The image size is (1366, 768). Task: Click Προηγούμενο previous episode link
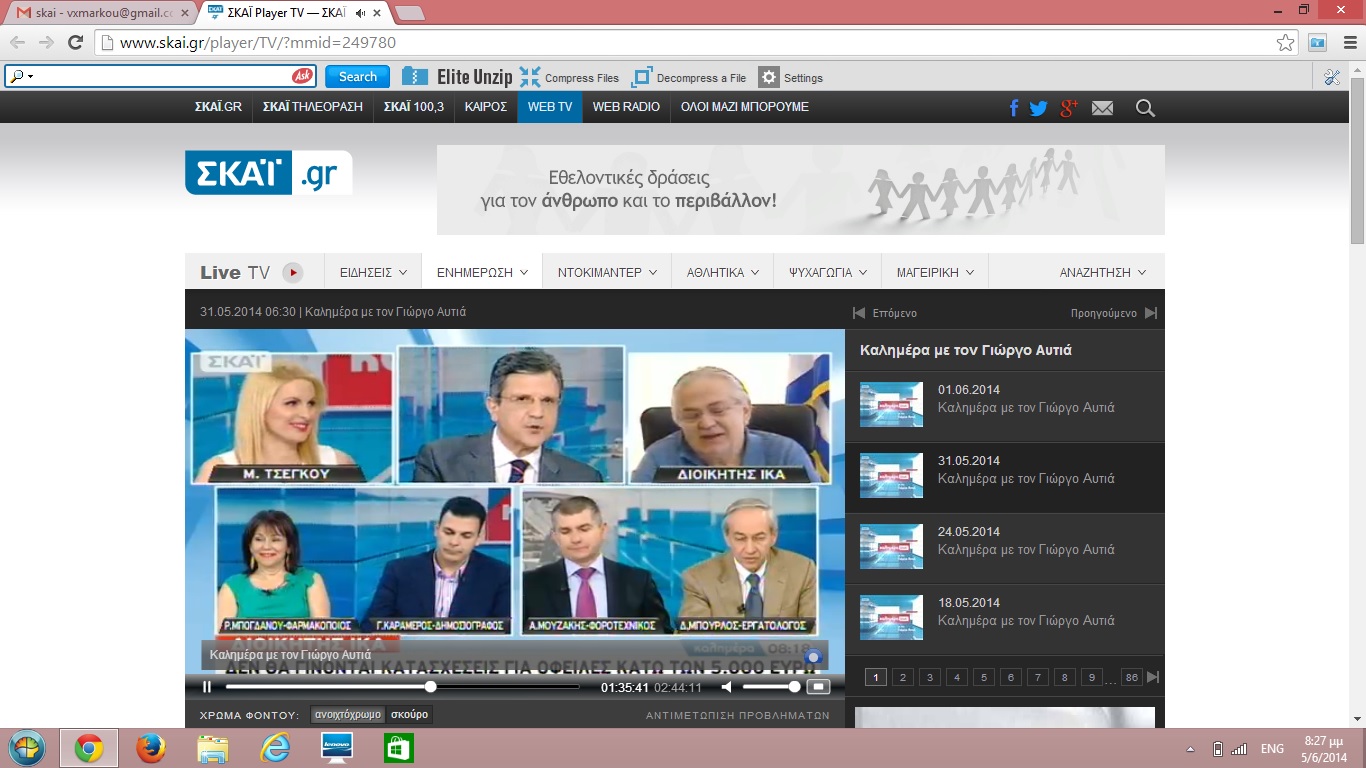[1113, 313]
